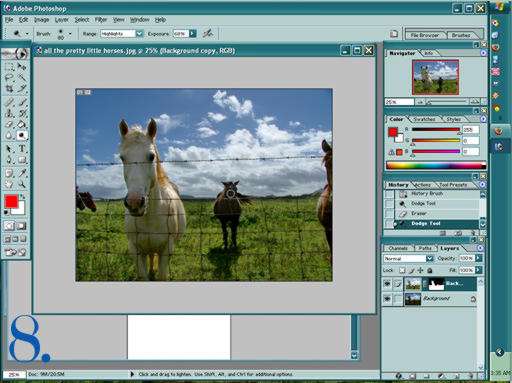
Task: Select the Hand tool
Action: point(9,184)
